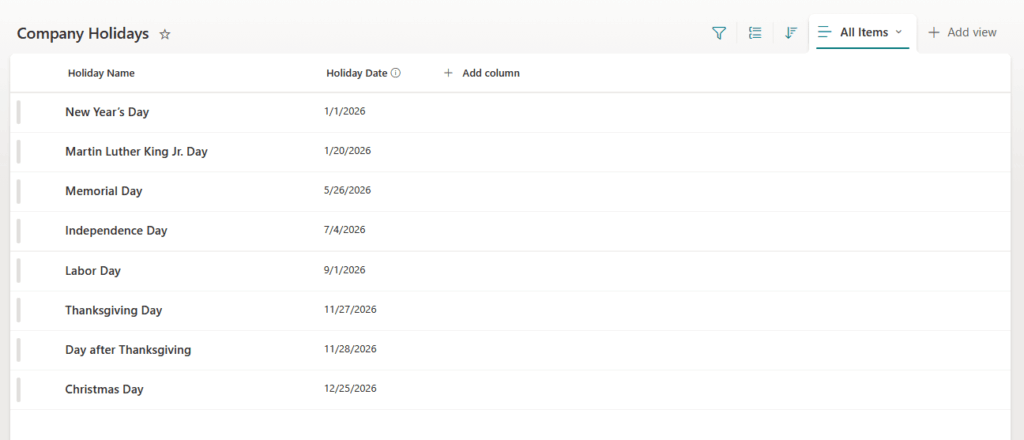Open the filter funnel icon

point(719,33)
